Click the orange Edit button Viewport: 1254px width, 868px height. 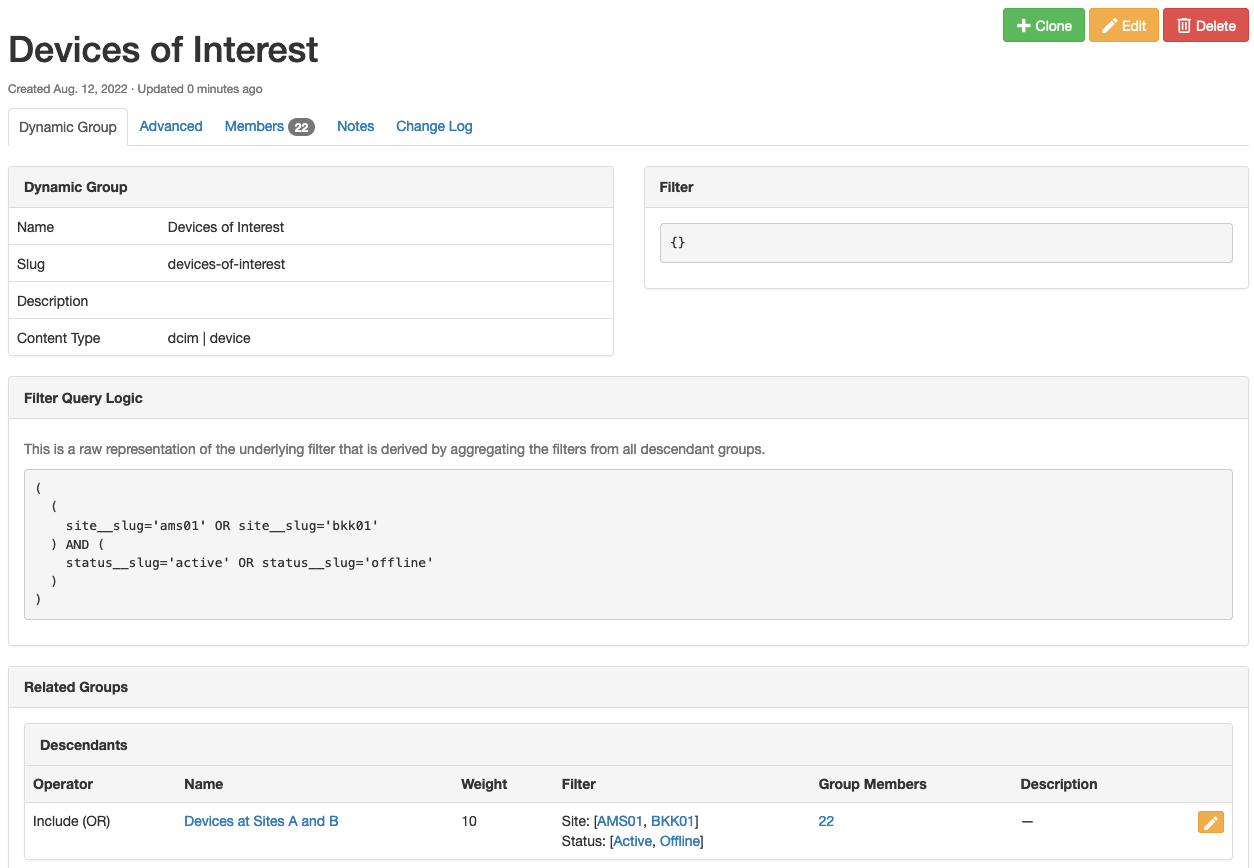1123,26
